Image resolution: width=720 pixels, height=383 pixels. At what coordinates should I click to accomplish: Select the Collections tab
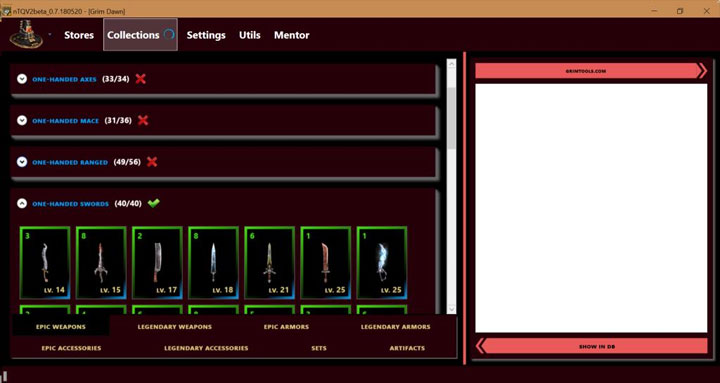click(141, 34)
